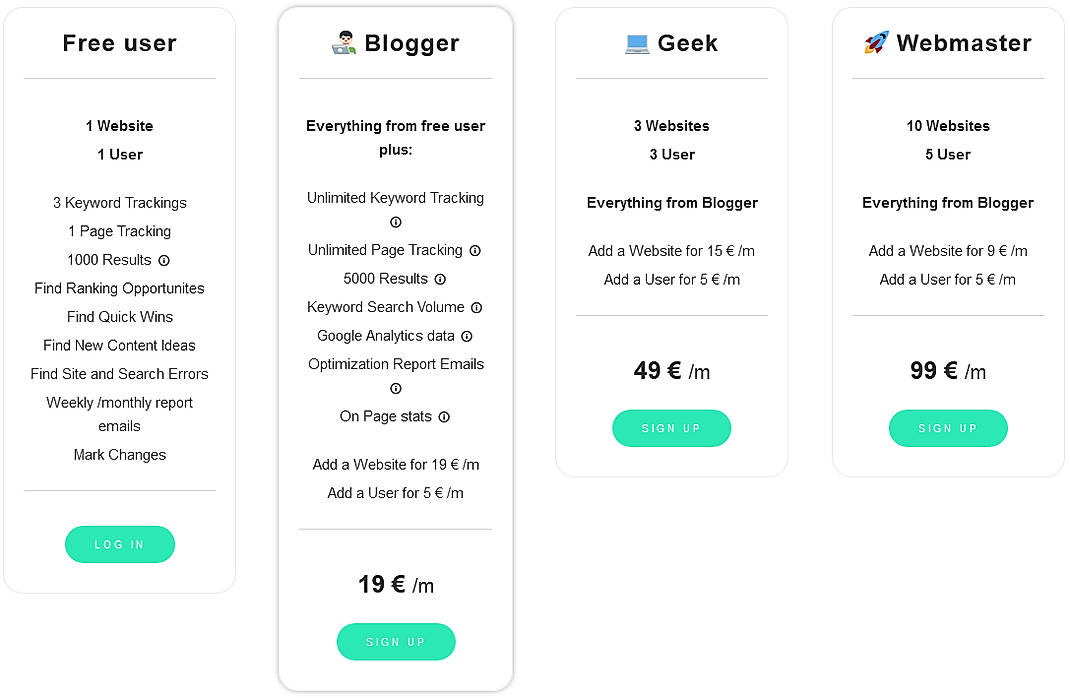Select the rocket icon on the Webmaster plan
1070x698 pixels.
coord(875,42)
